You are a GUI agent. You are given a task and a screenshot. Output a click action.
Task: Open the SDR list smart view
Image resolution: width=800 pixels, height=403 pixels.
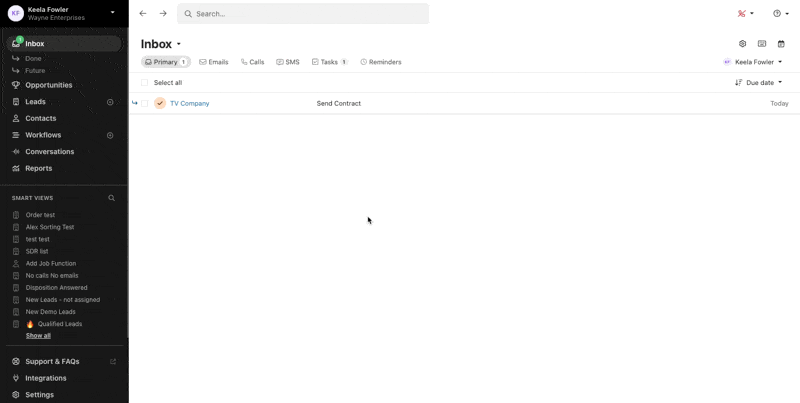[x=37, y=251]
